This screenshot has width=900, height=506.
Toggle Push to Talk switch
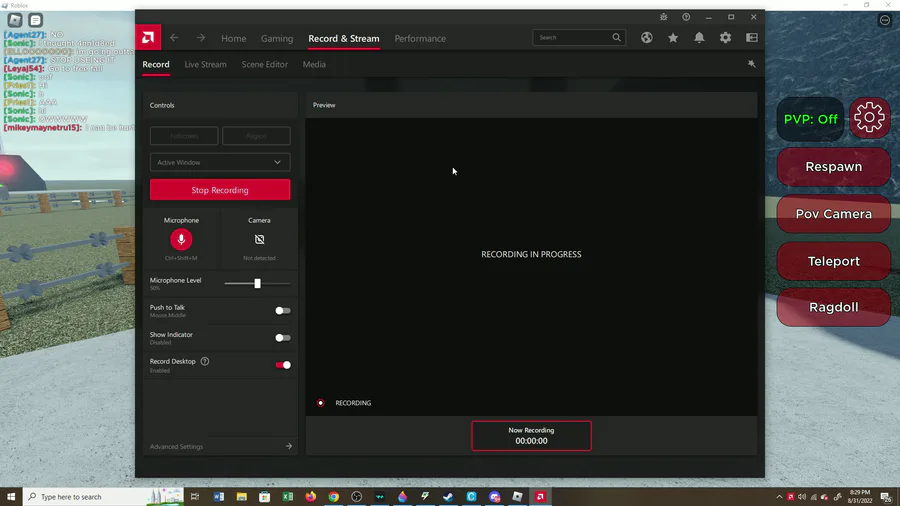[282, 311]
